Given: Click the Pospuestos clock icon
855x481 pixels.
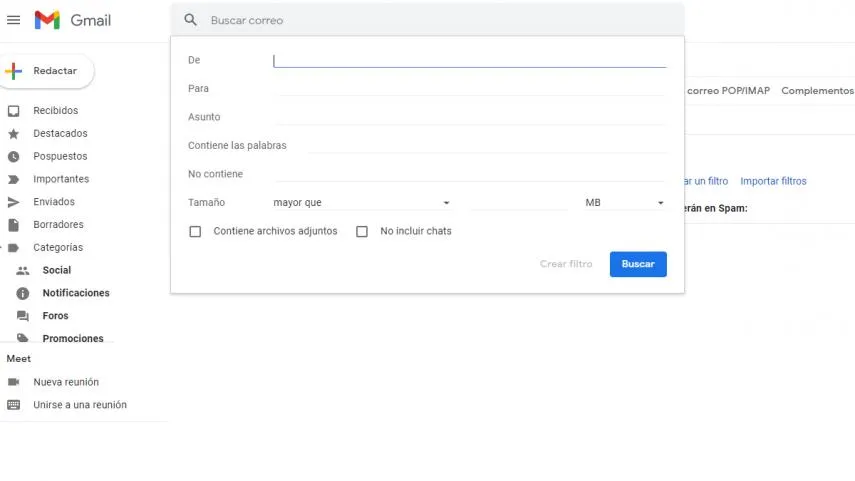Looking at the screenshot, I should tap(14, 157).
